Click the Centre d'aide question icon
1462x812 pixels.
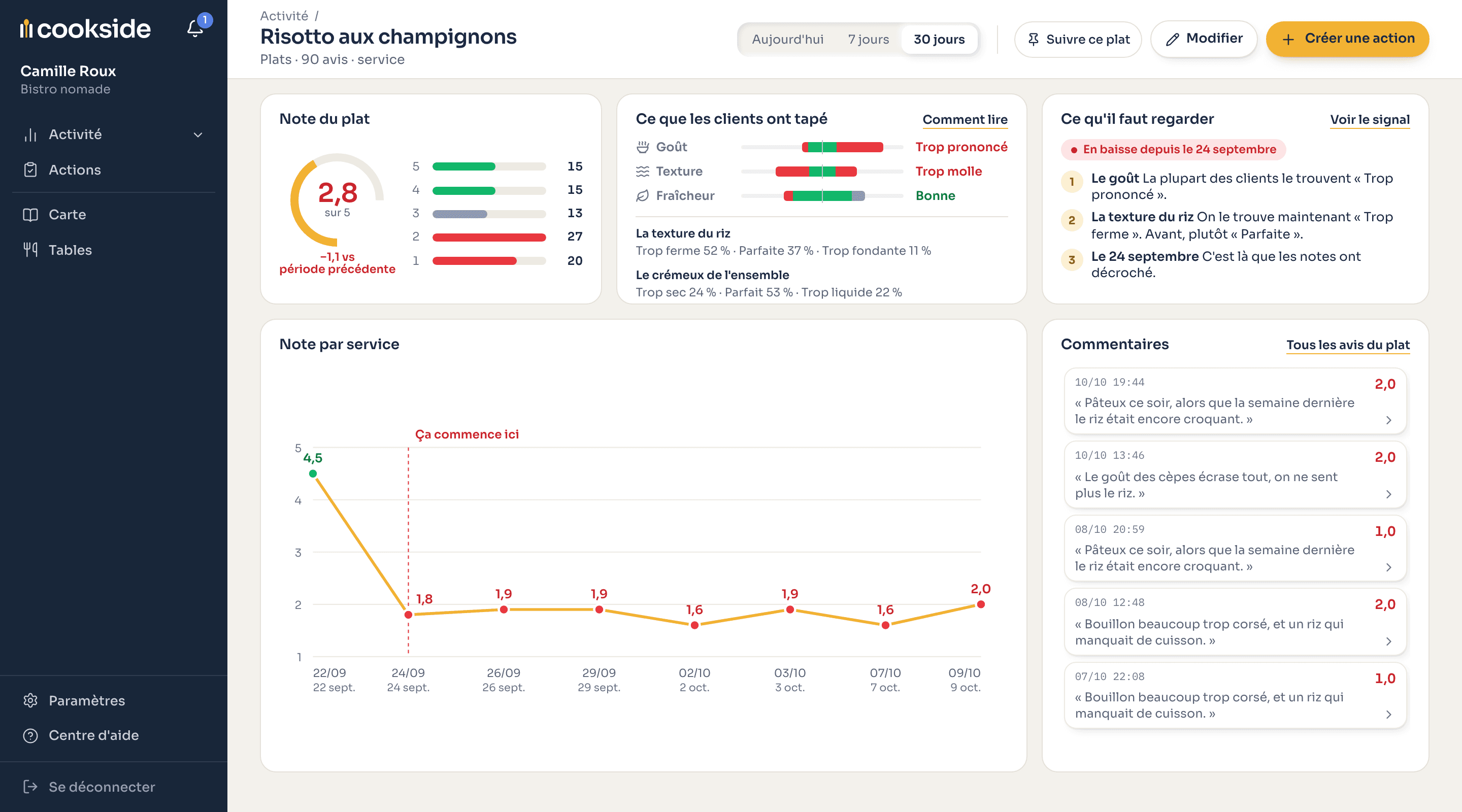[x=30, y=735]
